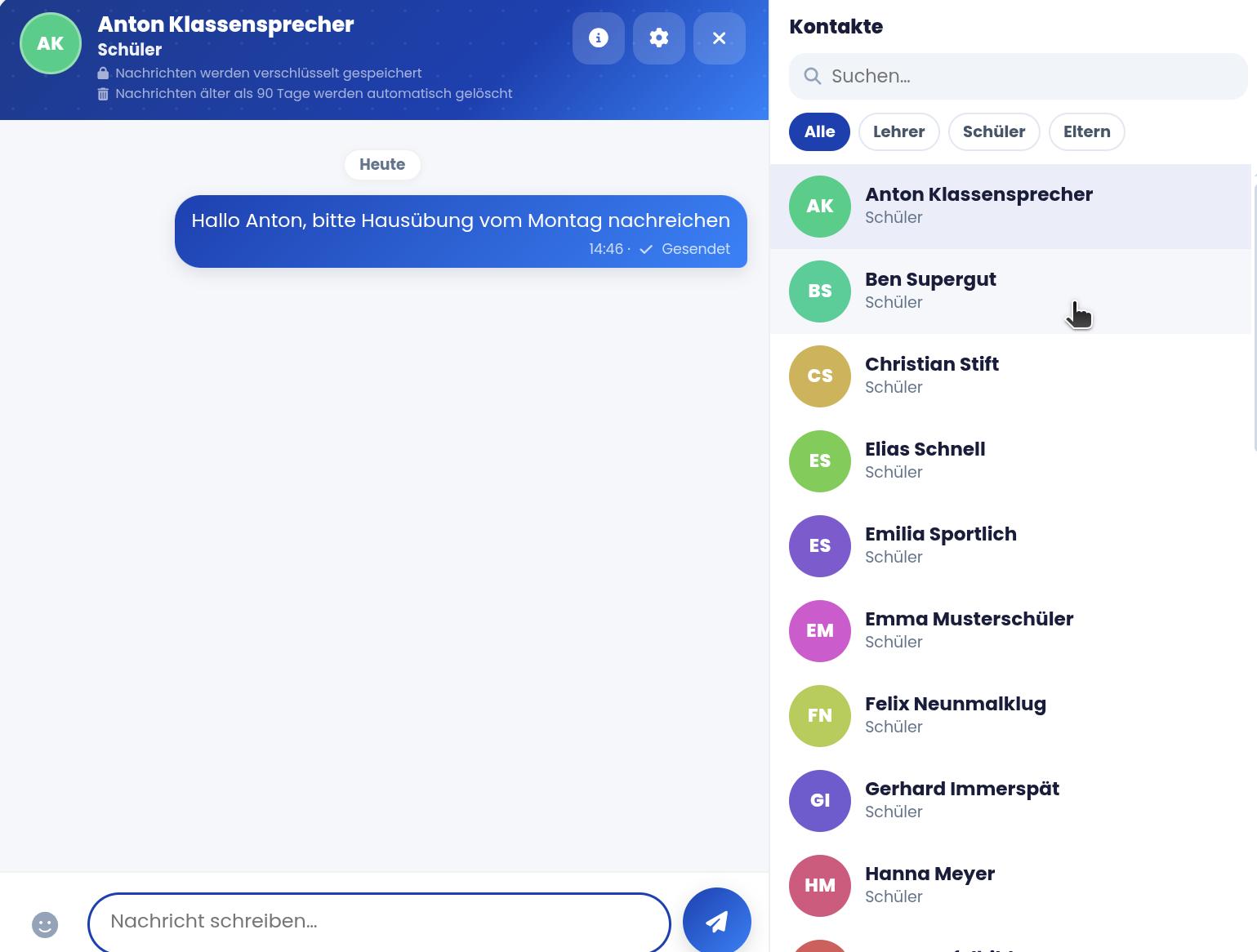Send message with the paper plane button

click(717, 922)
